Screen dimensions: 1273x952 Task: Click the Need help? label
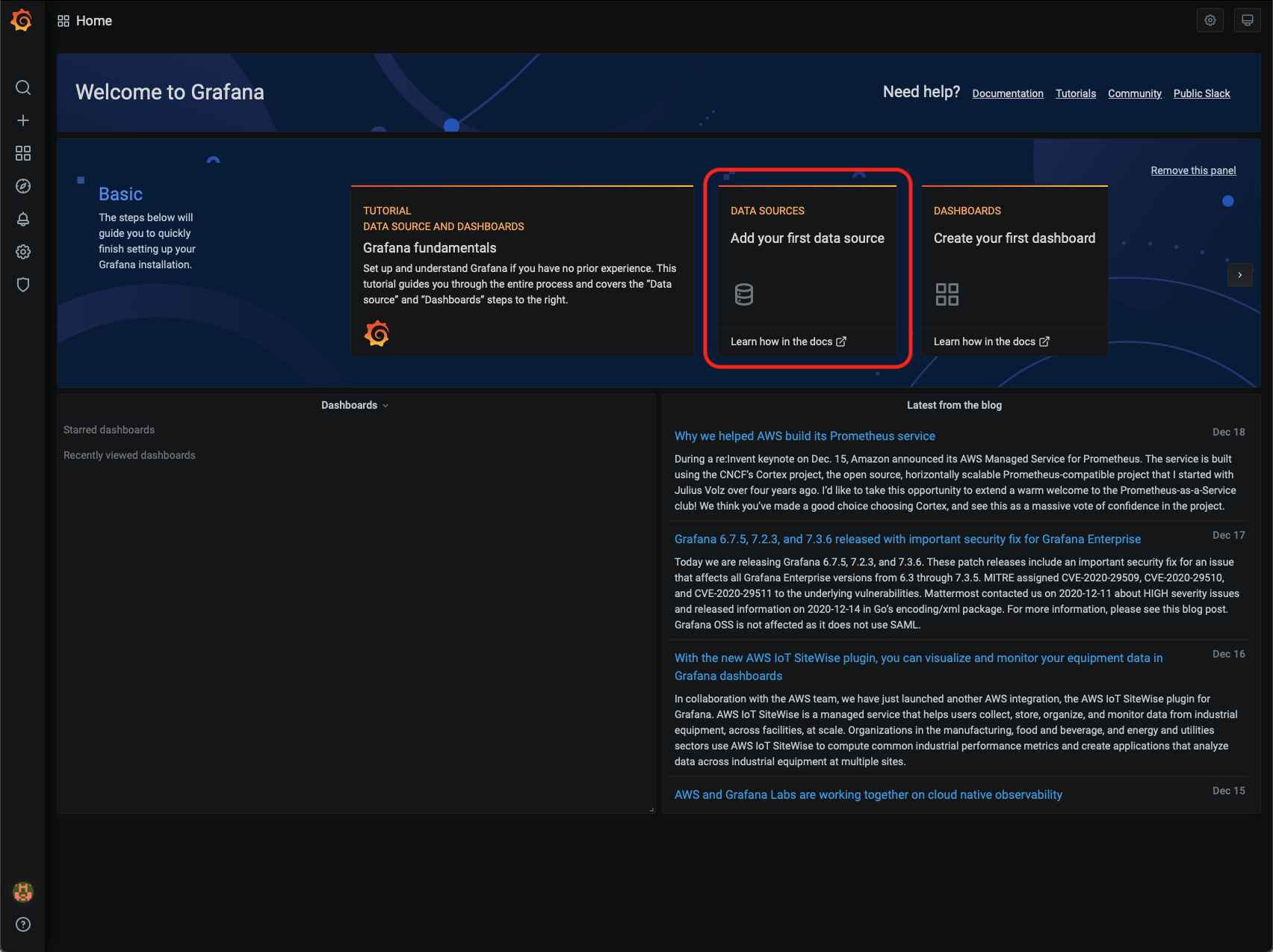coord(921,92)
